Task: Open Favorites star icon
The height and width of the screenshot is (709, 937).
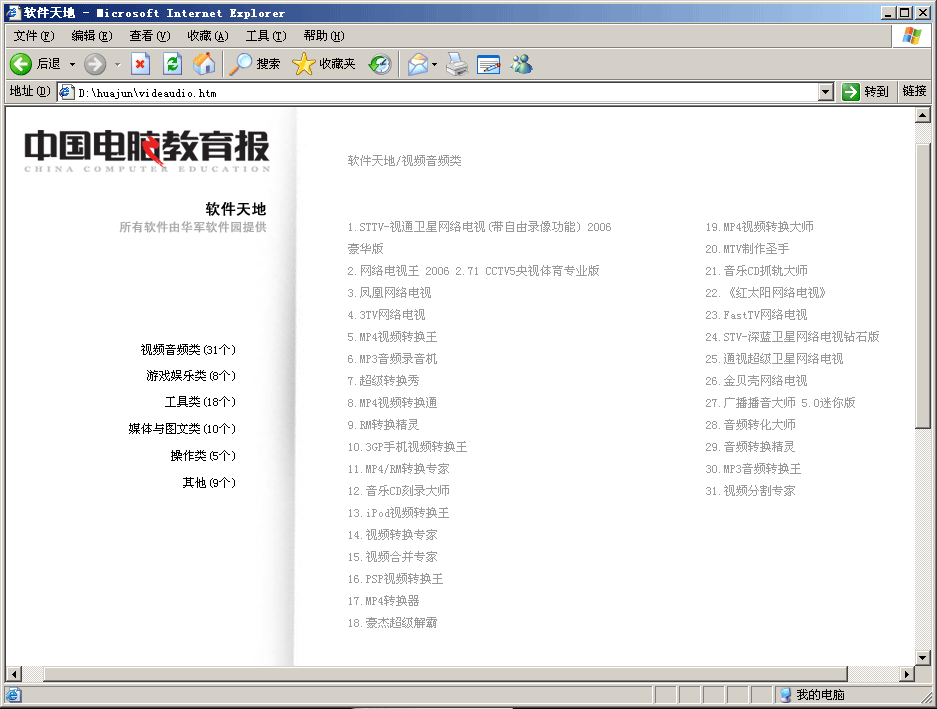Action: tap(304, 64)
